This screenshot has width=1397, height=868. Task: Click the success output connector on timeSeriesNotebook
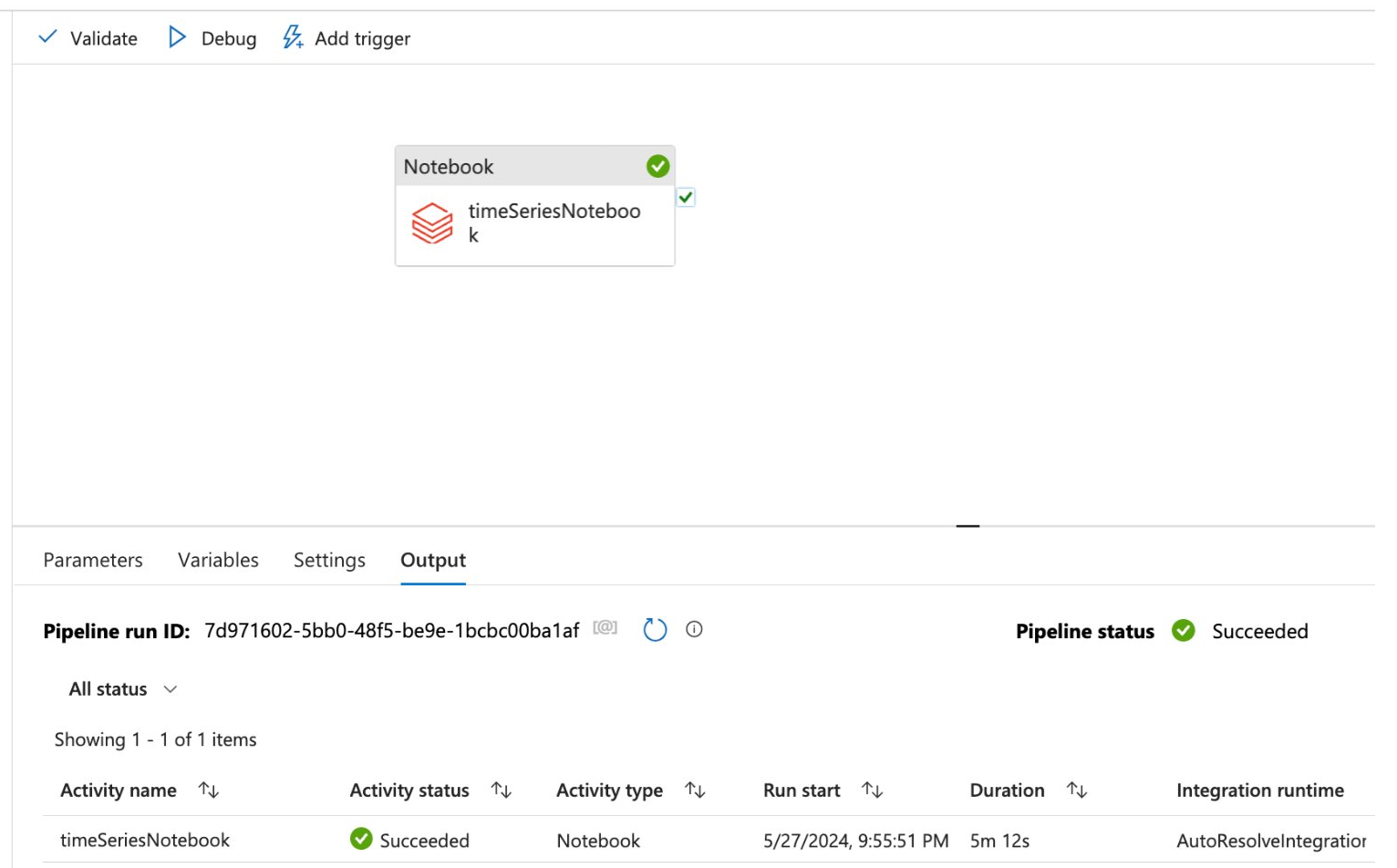[686, 197]
